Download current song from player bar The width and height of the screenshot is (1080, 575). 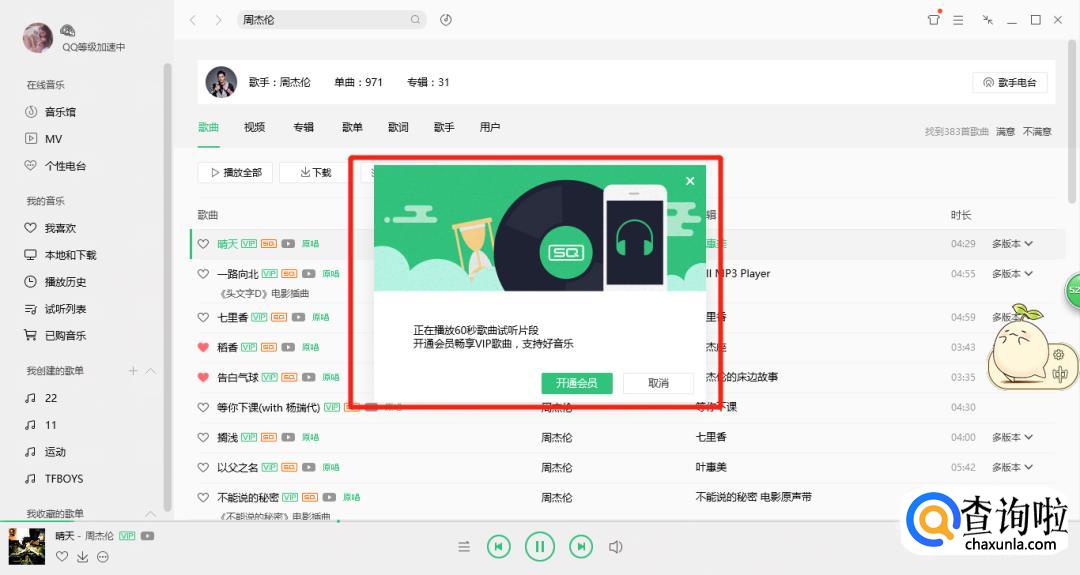click(83, 556)
